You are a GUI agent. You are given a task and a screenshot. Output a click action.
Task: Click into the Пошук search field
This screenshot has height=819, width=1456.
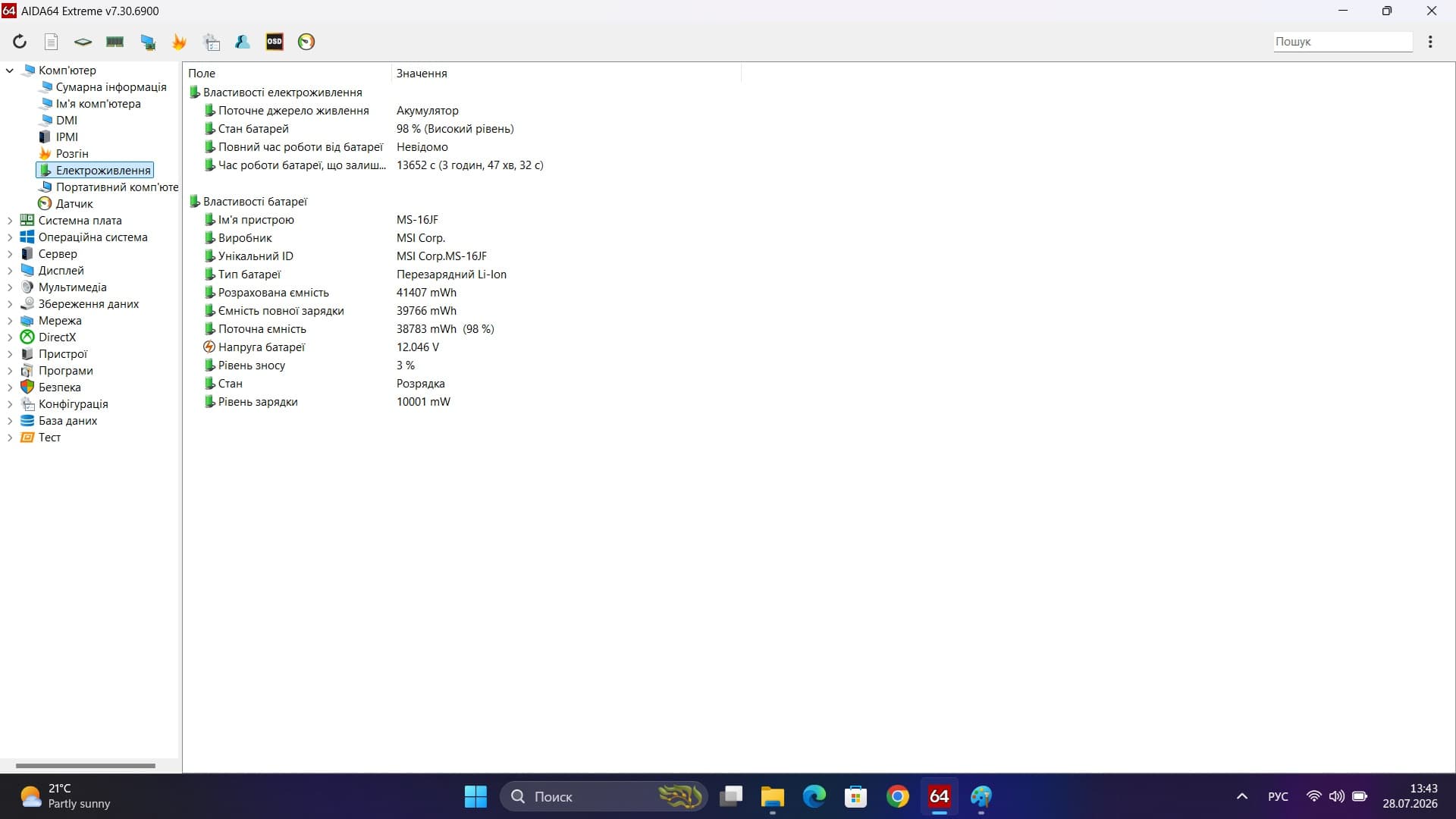[1342, 42]
